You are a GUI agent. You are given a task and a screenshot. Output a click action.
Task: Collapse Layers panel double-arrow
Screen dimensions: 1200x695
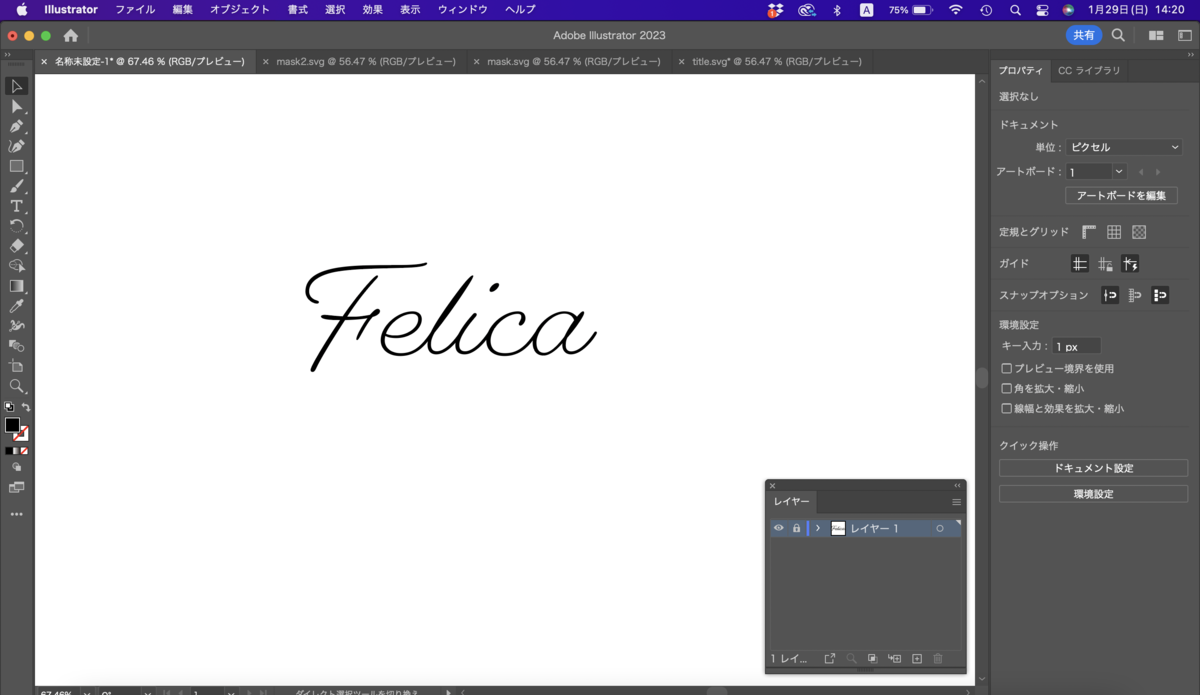tap(957, 486)
